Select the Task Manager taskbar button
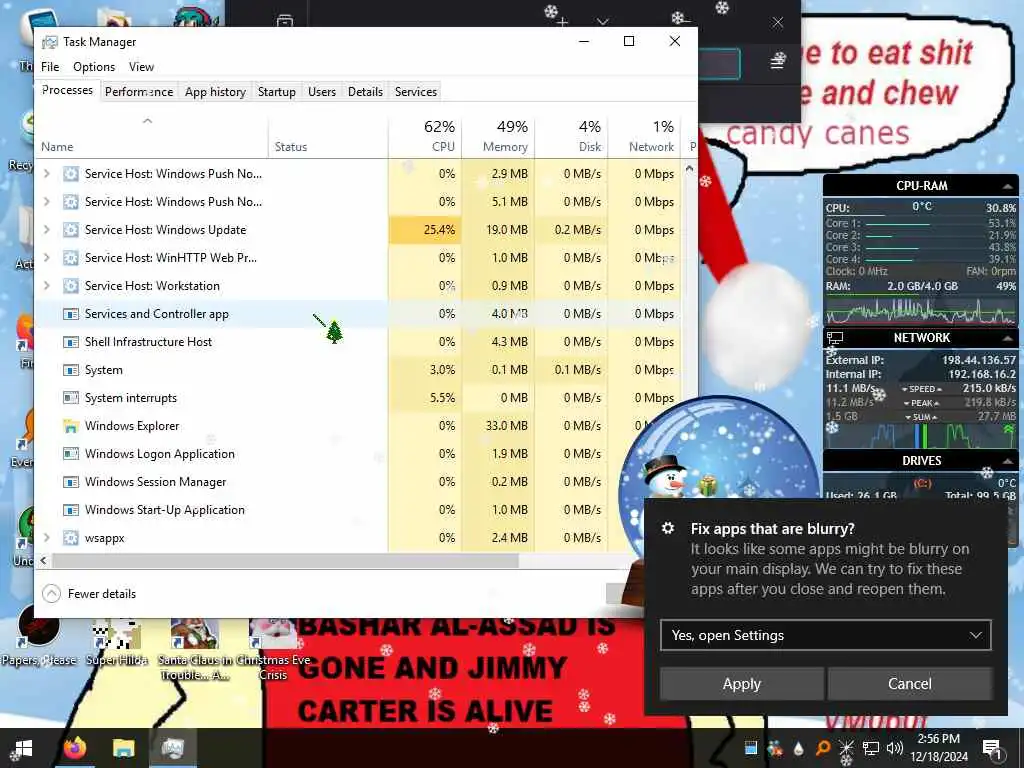The height and width of the screenshot is (768, 1024). coord(172,748)
